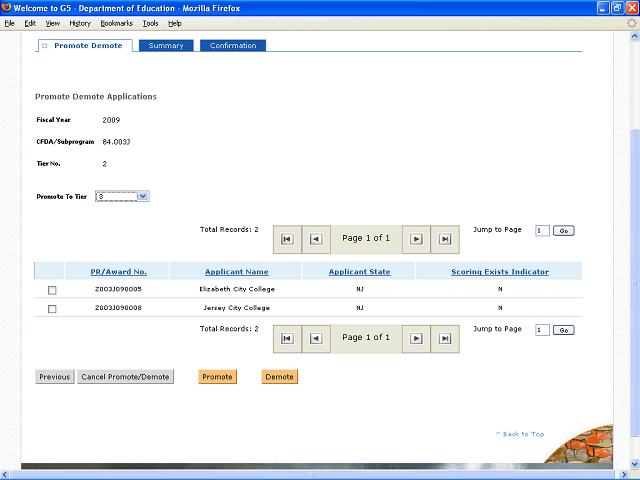Click the loading throbber icon in menu bar

[631, 23]
